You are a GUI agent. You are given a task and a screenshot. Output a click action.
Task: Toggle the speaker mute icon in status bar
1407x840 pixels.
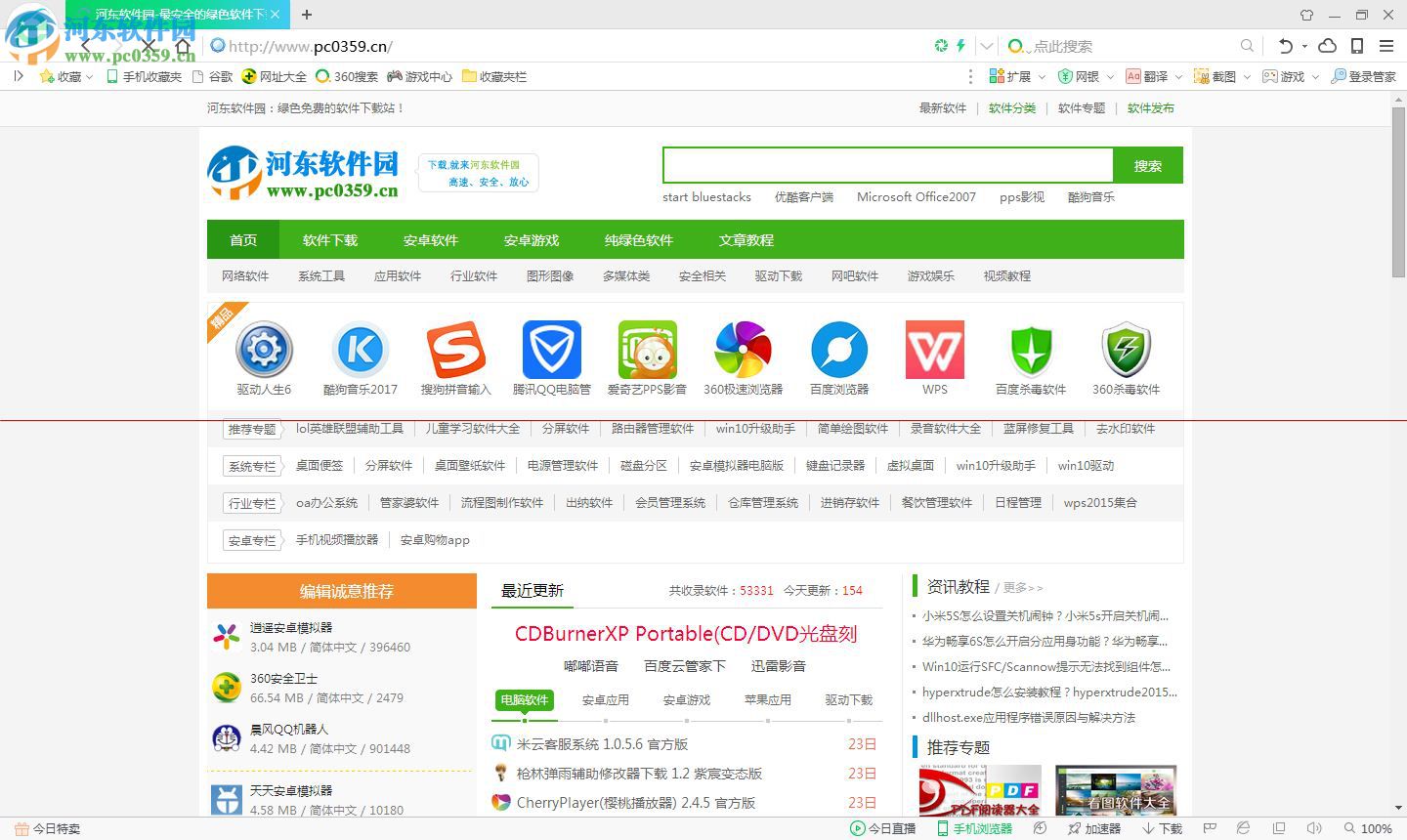click(x=1316, y=827)
